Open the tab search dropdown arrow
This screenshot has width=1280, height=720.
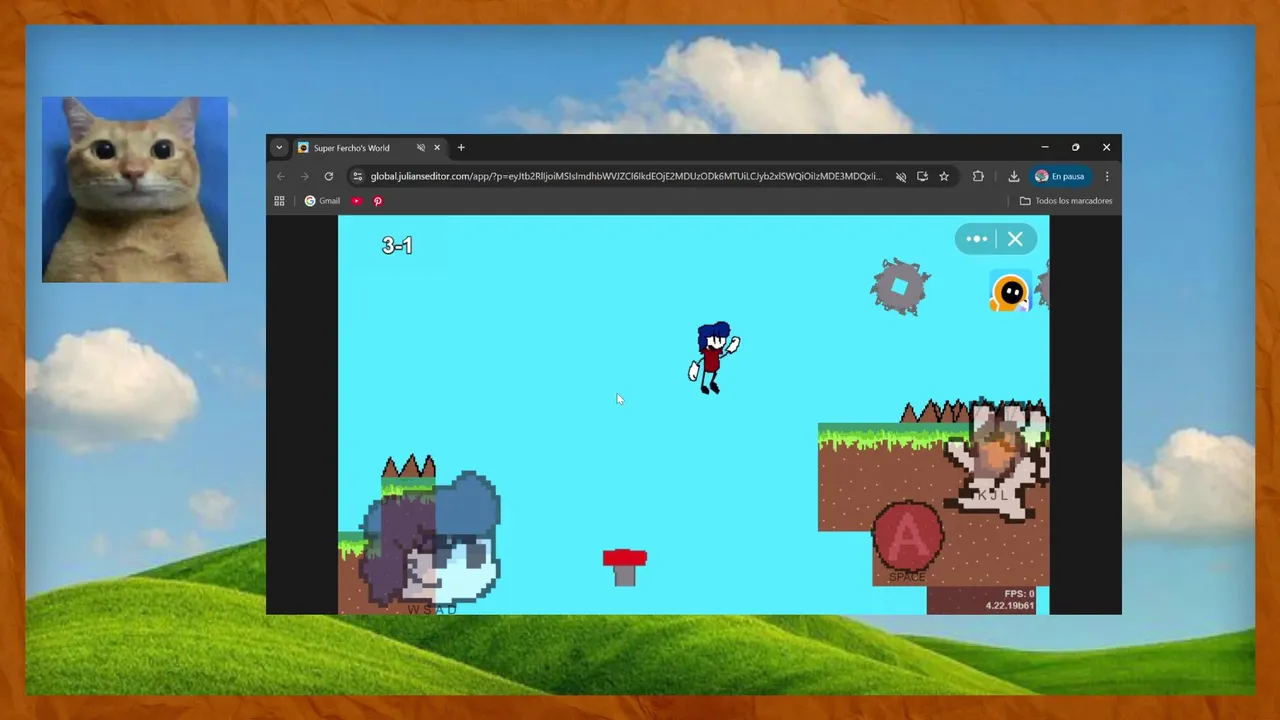[x=279, y=148]
